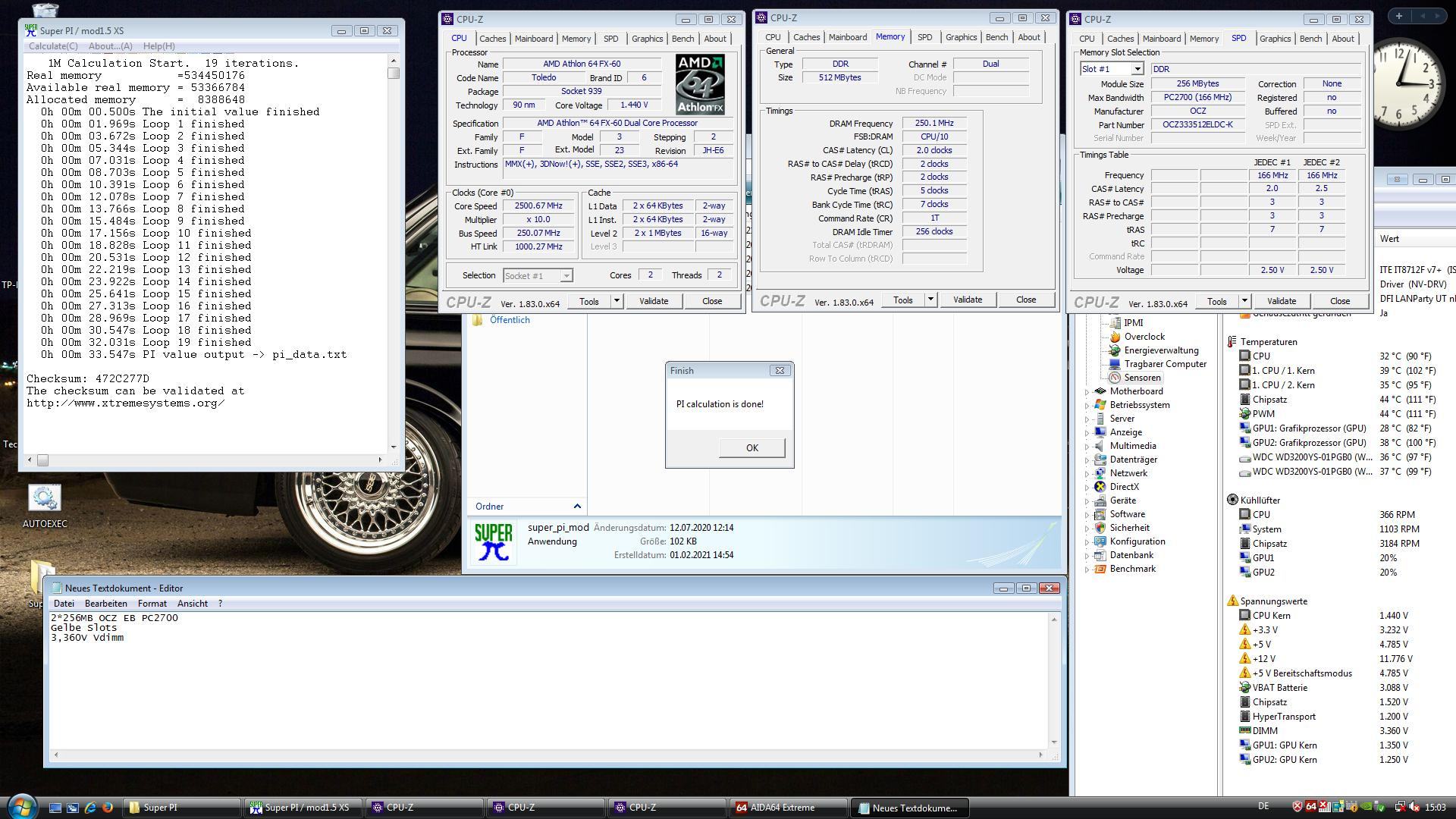The height and width of the screenshot is (819, 1456).
Task: Click OK in the Finish dialog
Action: point(752,447)
